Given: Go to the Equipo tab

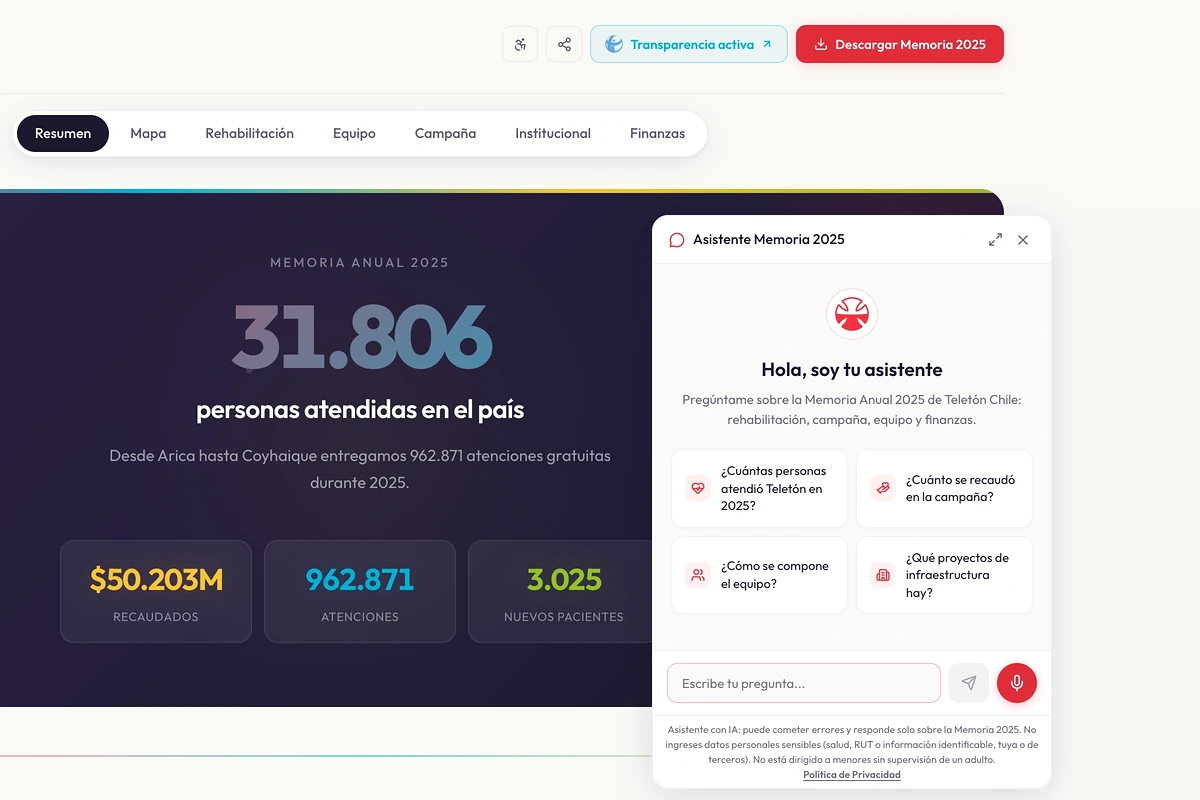Looking at the screenshot, I should 354,133.
